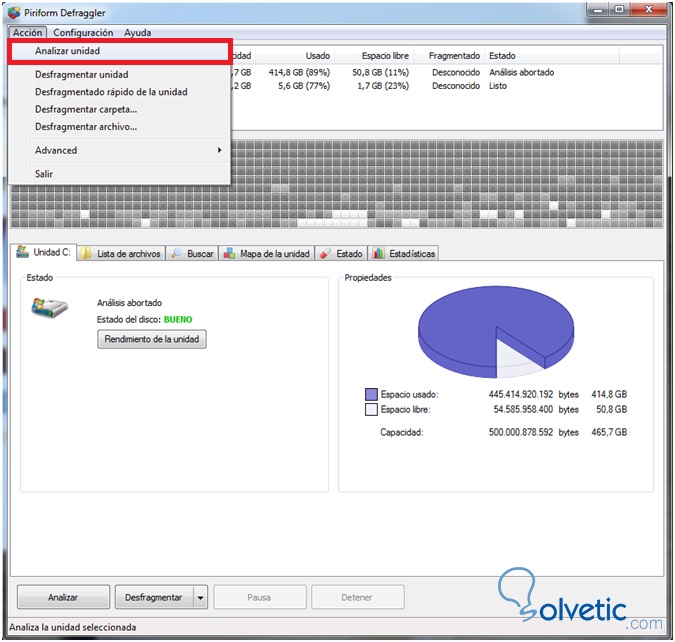Click the drive block map
Screen dimensions: 675x642
pos(337,183)
